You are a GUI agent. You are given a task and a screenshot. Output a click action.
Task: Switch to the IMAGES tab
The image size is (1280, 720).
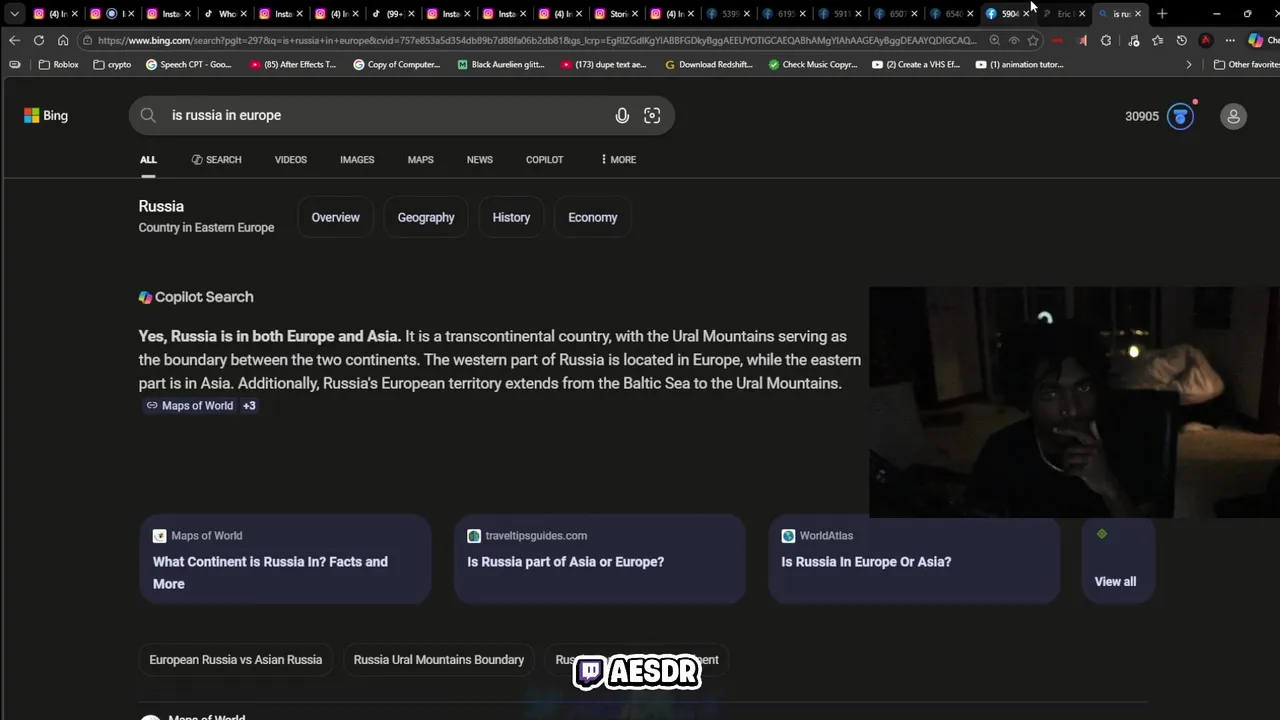pos(357,160)
